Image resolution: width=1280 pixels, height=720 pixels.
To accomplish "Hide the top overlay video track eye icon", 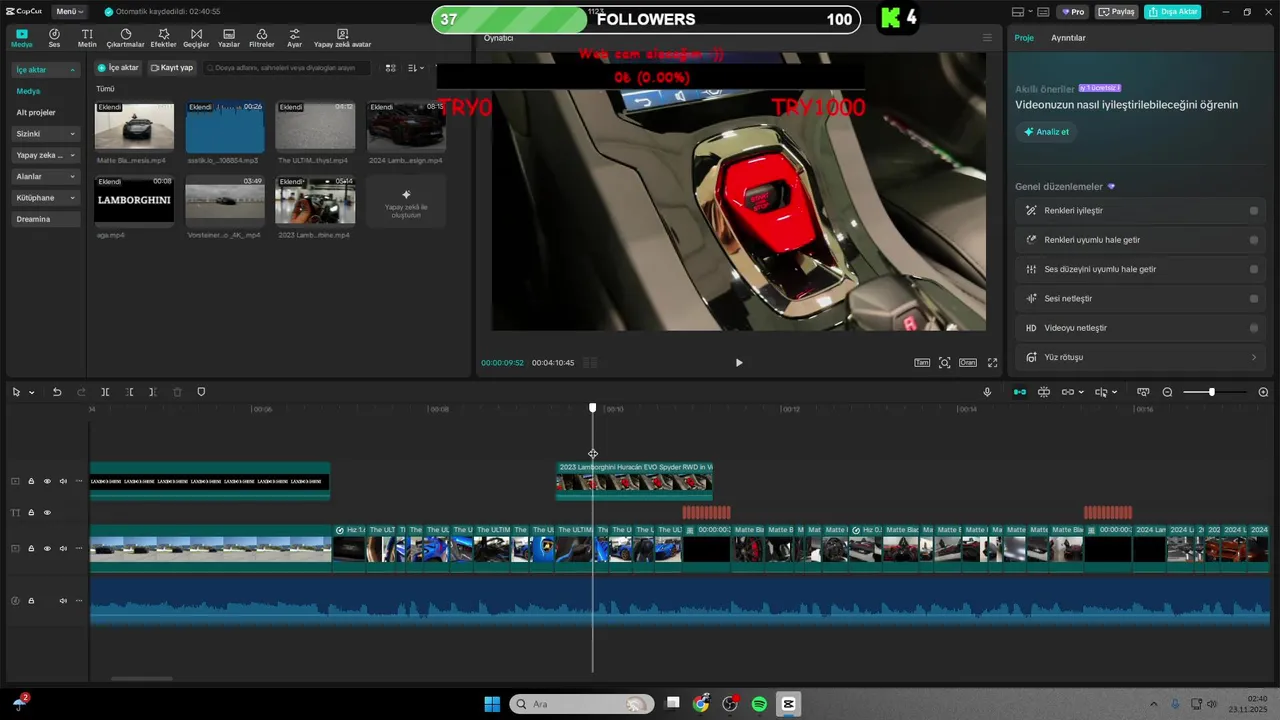I will pyautogui.click(x=47, y=481).
